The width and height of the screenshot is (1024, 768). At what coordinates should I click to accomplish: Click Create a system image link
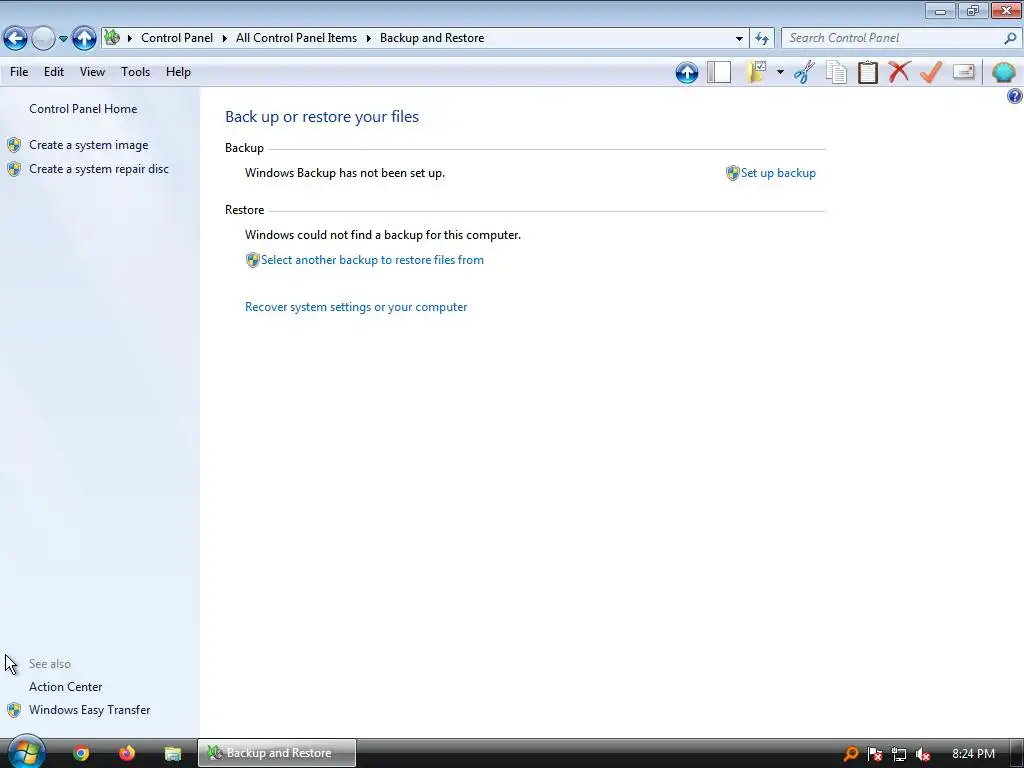[89, 145]
